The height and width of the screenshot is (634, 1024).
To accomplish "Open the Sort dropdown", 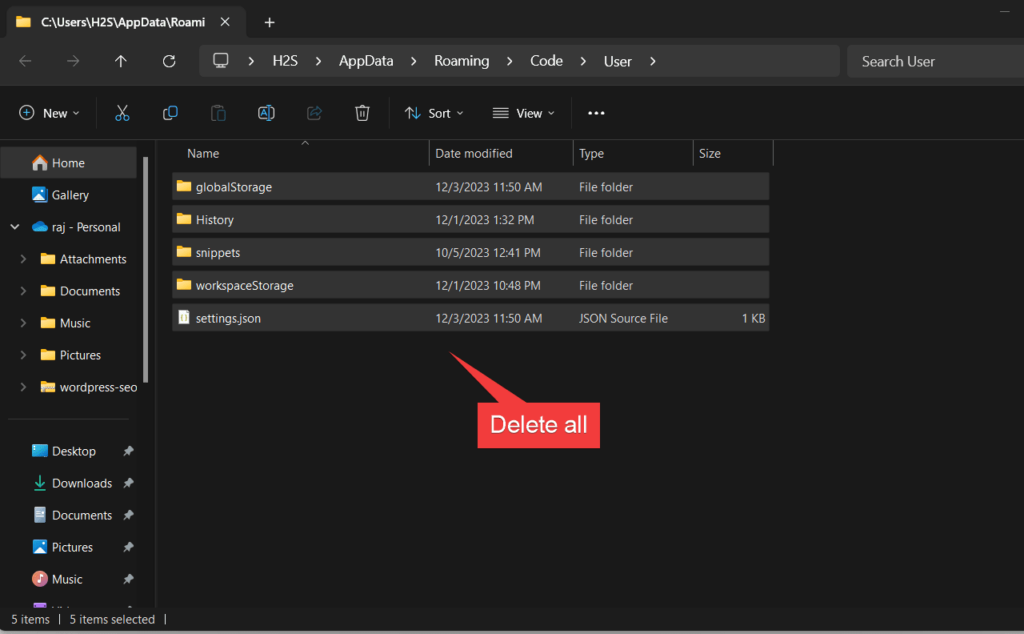I will pos(433,113).
